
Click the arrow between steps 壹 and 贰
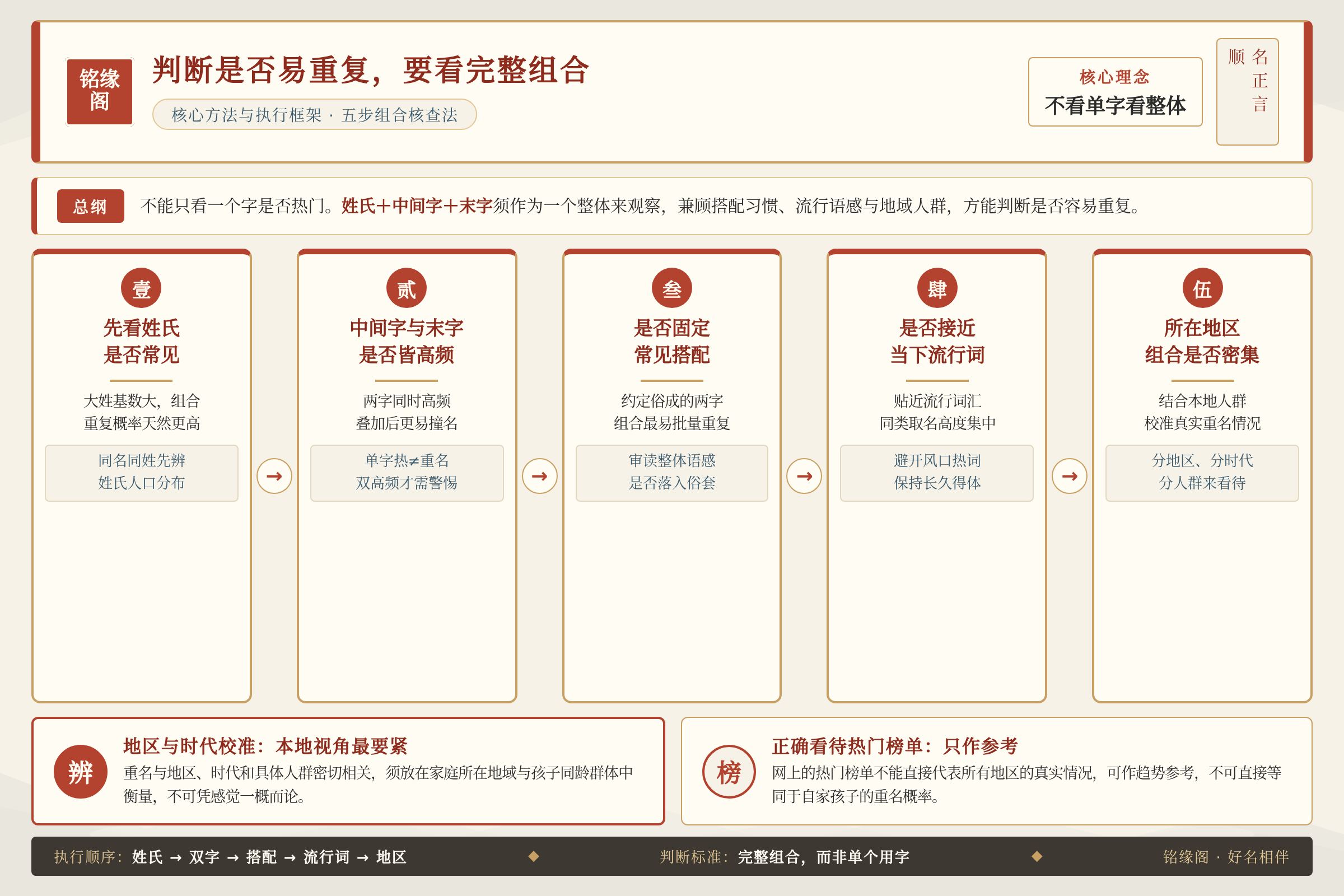pyautogui.click(x=274, y=476)
